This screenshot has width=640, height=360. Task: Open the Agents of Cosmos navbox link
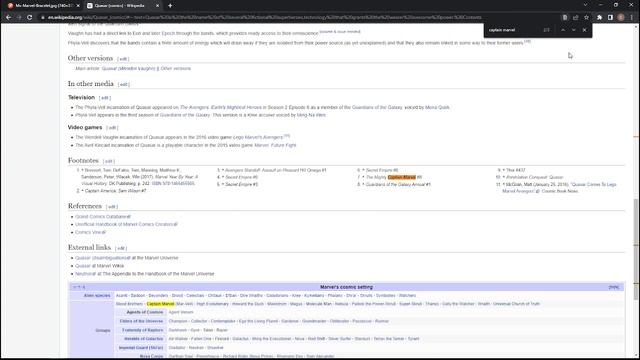(144, 312)
